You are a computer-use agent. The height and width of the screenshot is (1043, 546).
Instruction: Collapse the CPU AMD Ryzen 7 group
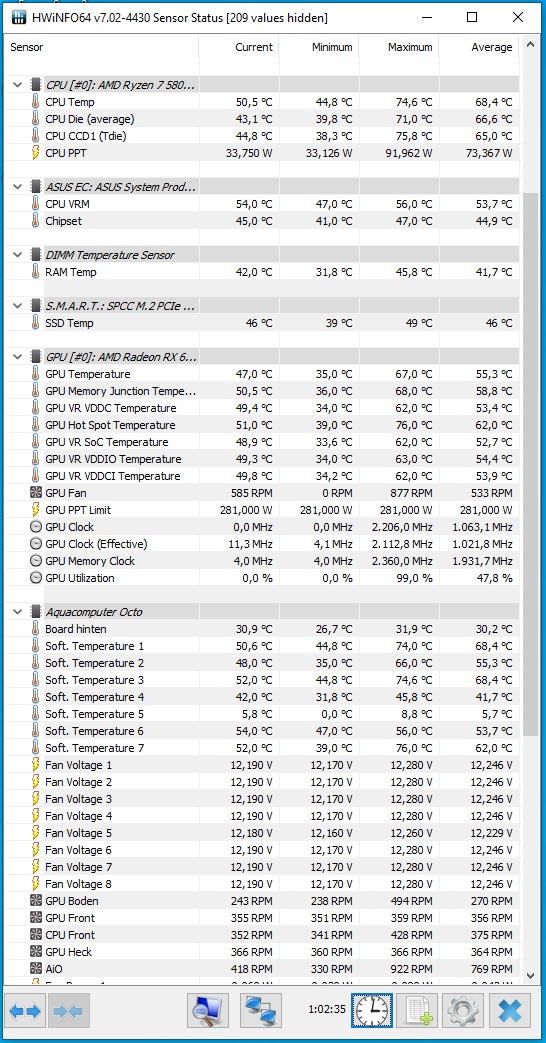tap(17, 84)
